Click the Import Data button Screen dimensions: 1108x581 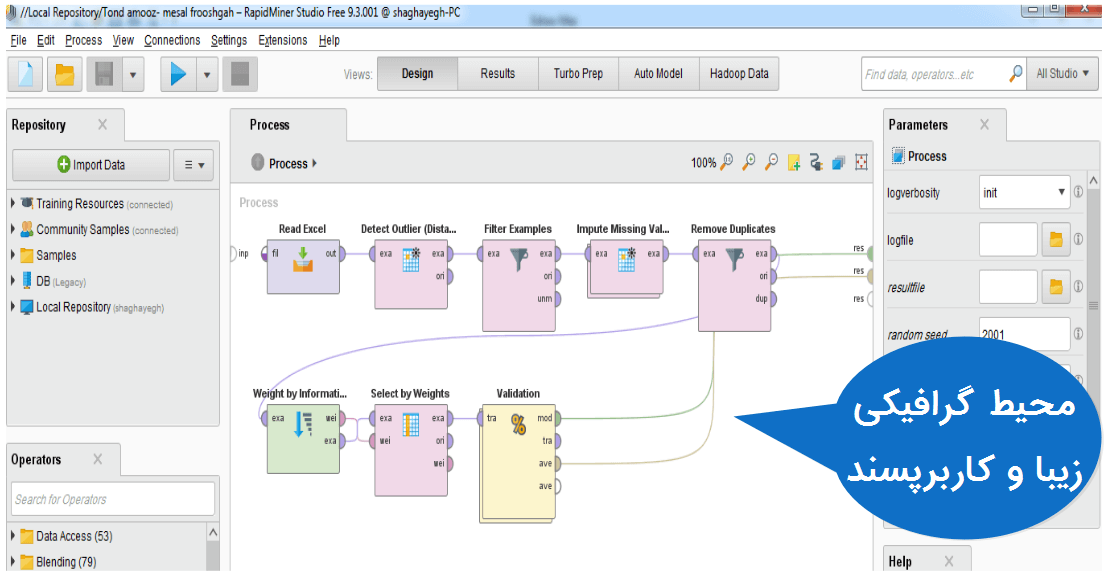(91, 165)
